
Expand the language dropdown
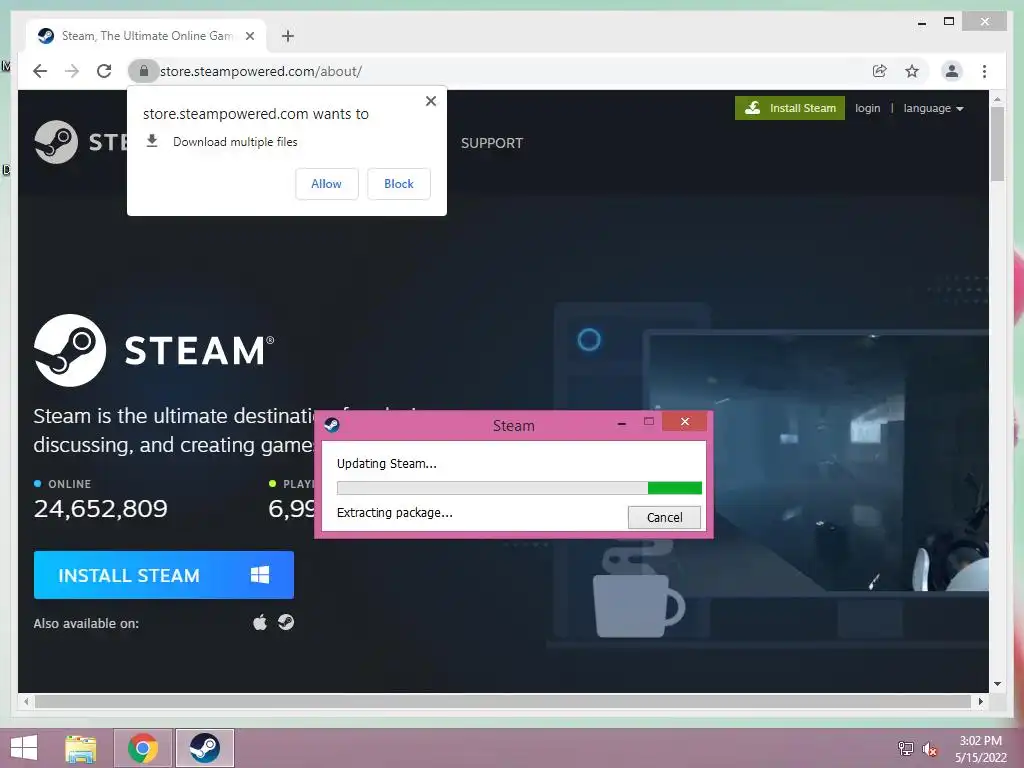click(x=933, y=108)
